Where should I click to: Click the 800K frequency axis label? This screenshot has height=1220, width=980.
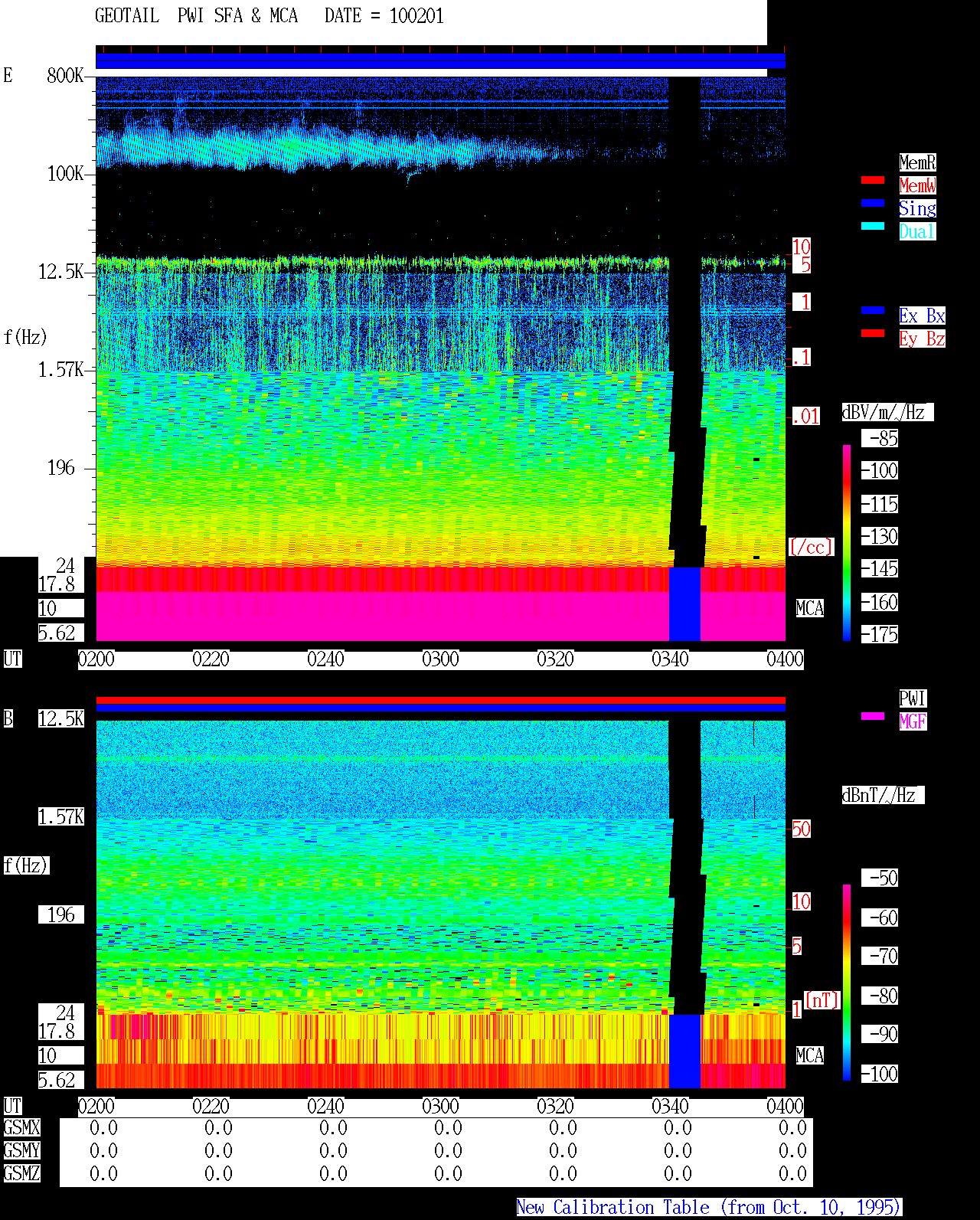pyautogui.click(x=65, y=75)
